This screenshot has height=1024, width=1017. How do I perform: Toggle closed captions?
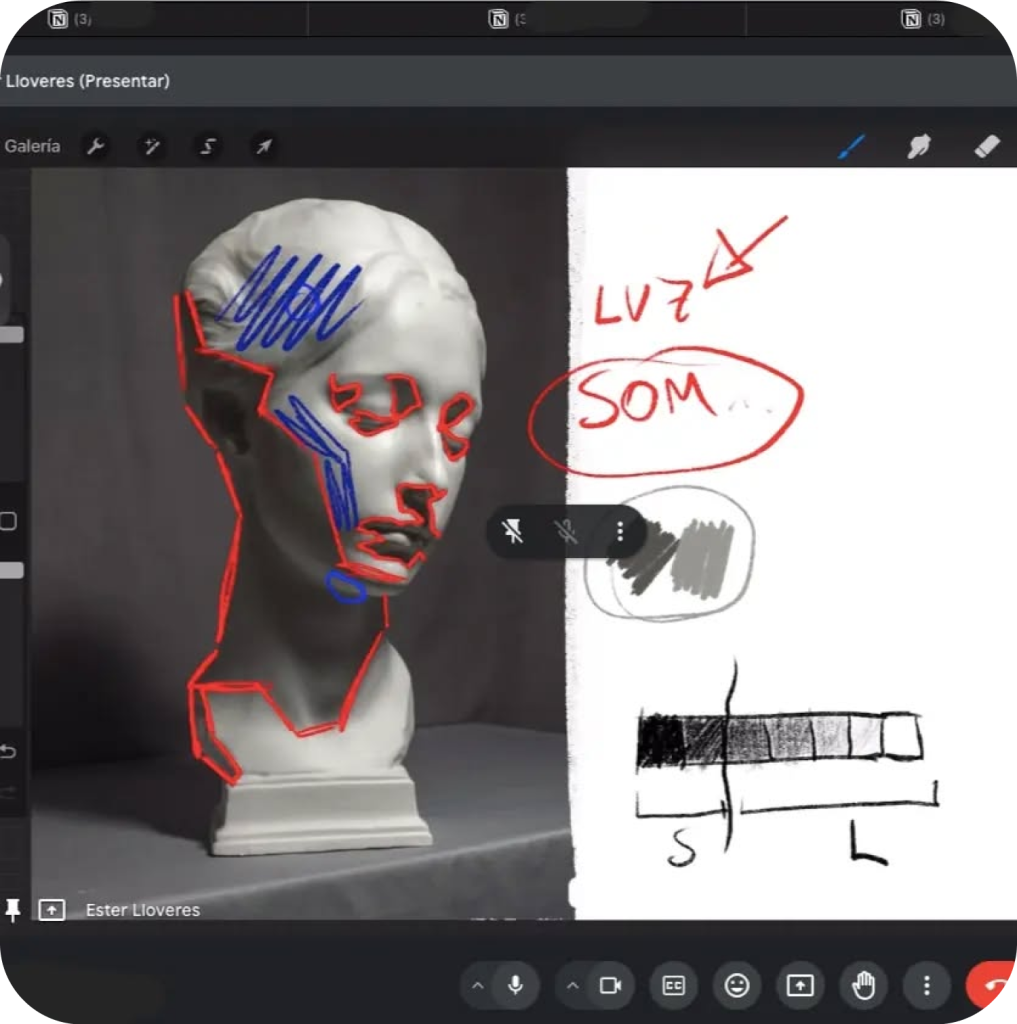(674, 986)
